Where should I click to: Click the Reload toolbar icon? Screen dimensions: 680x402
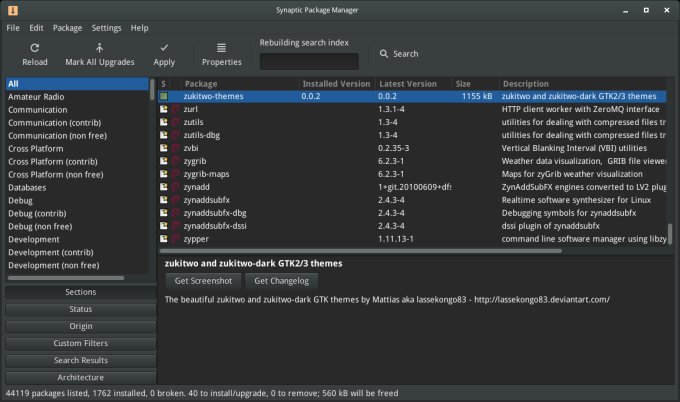click(x=35, y=48)
